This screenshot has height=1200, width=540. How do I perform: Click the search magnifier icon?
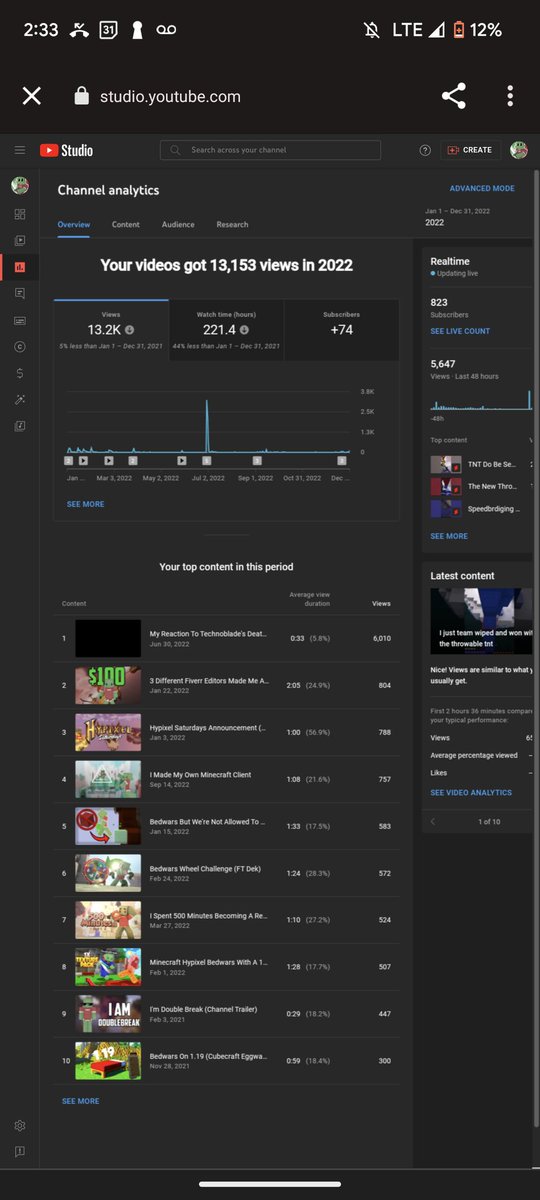coord(176,150)
